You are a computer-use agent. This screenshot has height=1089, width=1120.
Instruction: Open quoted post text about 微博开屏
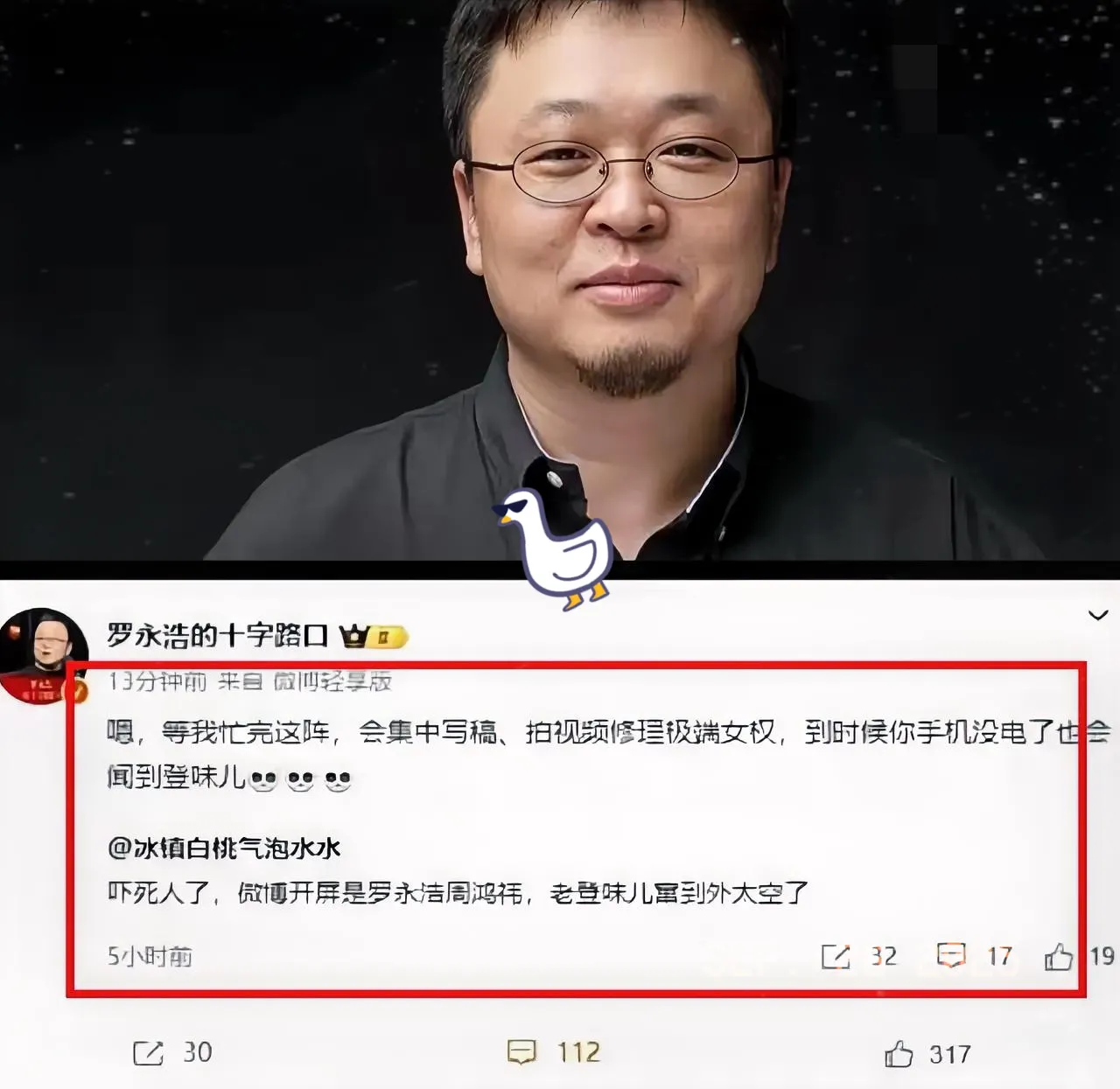[x=458, y=893]
